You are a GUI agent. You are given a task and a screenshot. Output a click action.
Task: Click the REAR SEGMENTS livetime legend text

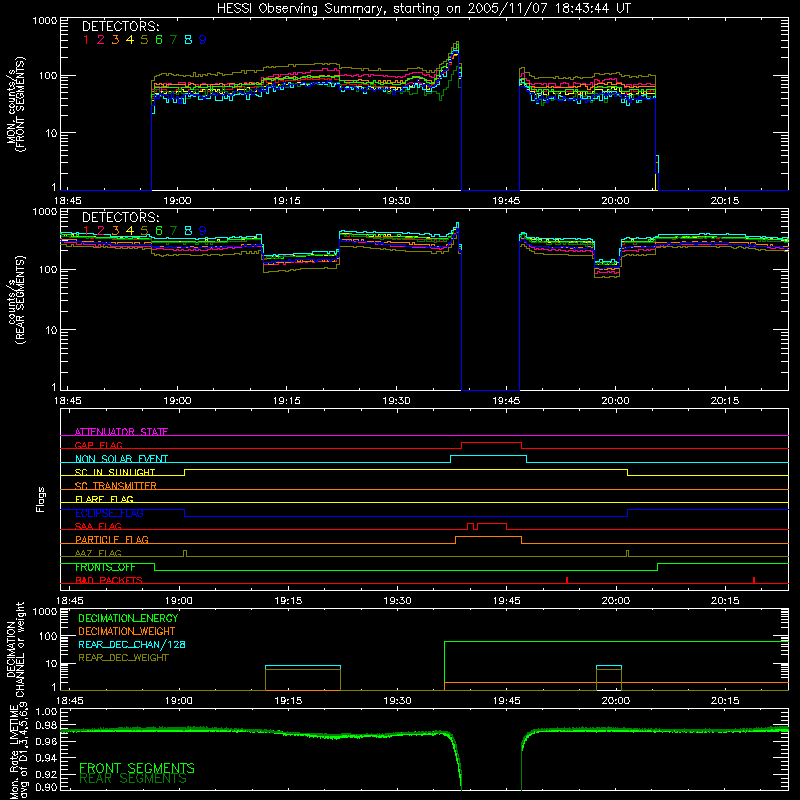(133, 779)
